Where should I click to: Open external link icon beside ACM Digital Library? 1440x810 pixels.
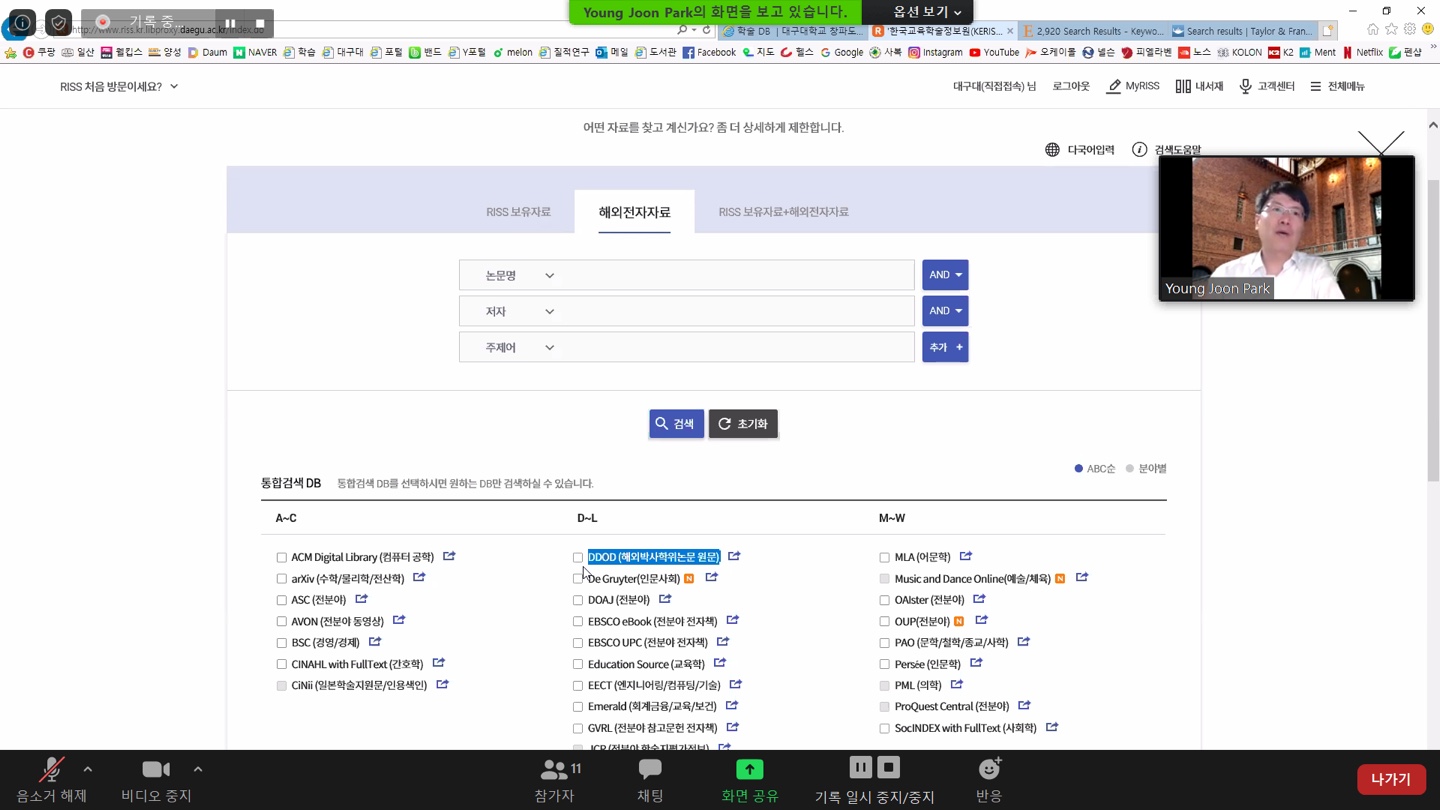(449, 556)
